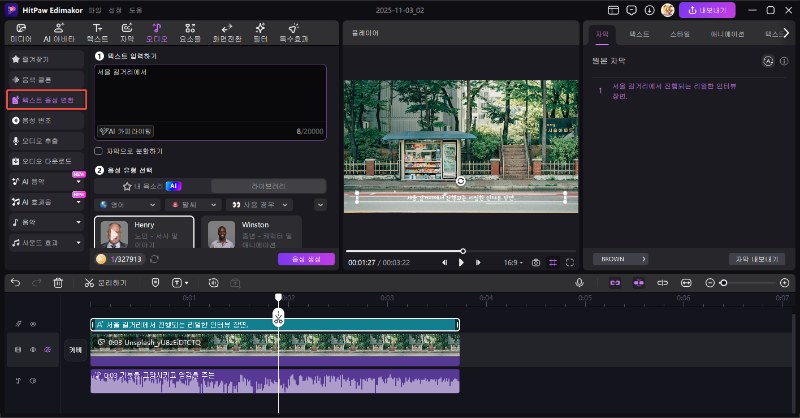Click the translate icon in subtitle panel
Viewport: 800px width, 418px height.
[768, 61]
